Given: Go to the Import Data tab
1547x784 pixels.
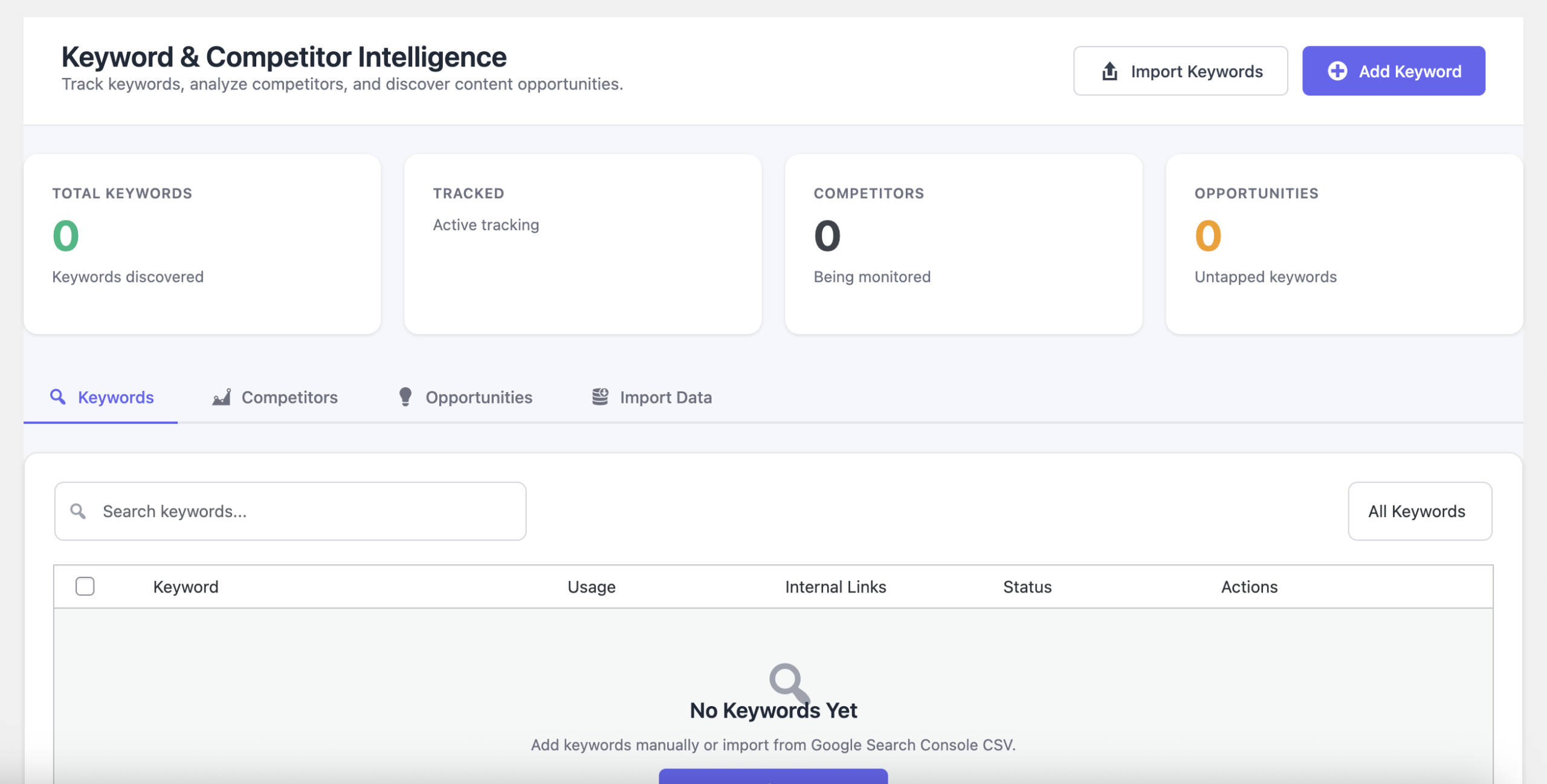Looking at the screenshot, I should [665, 397].
